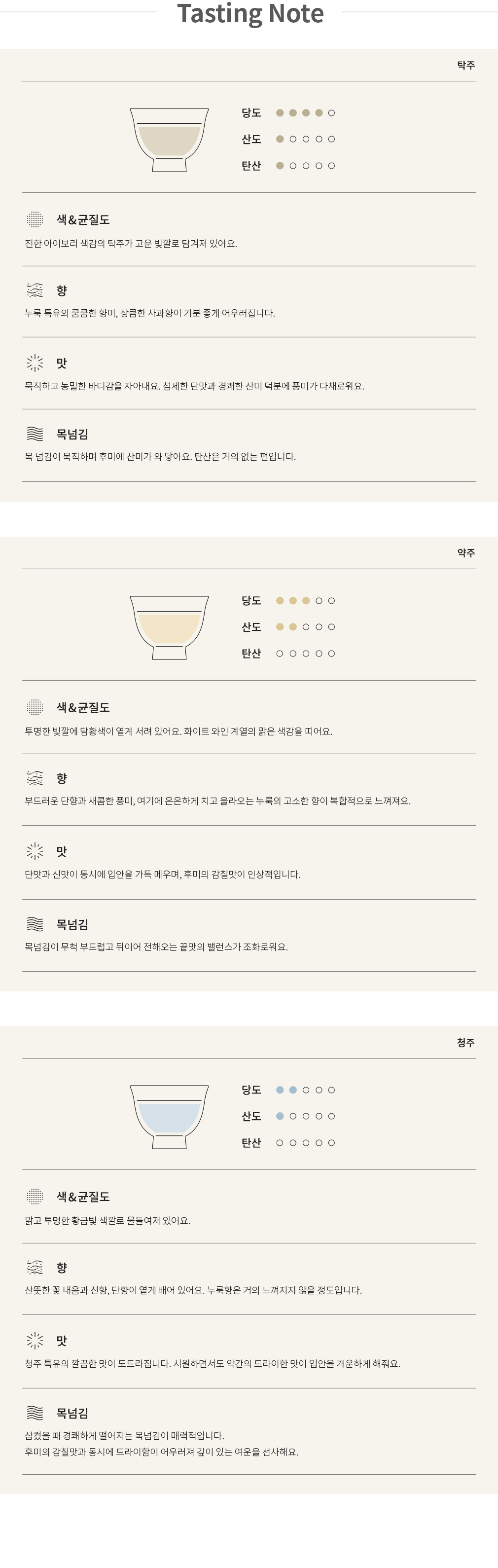
Task: Click the 목넘김 wave icon in 청주 section
Action: pos(36,1413)
